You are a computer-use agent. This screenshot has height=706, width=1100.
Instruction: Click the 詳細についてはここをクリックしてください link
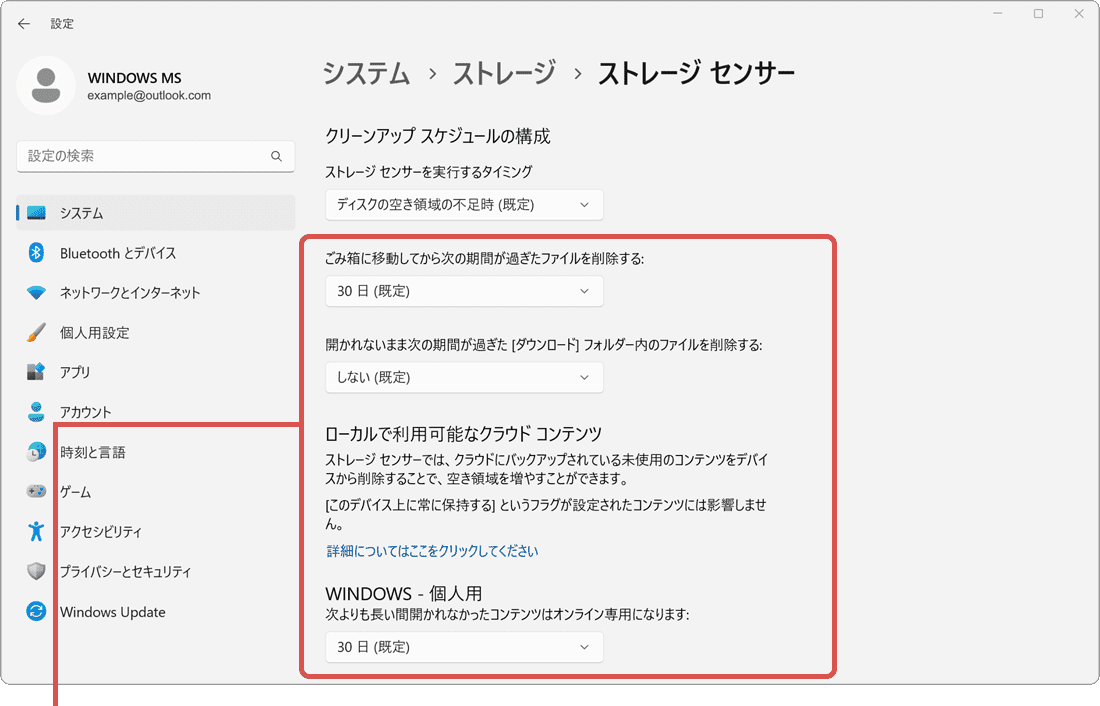(432, 551)
